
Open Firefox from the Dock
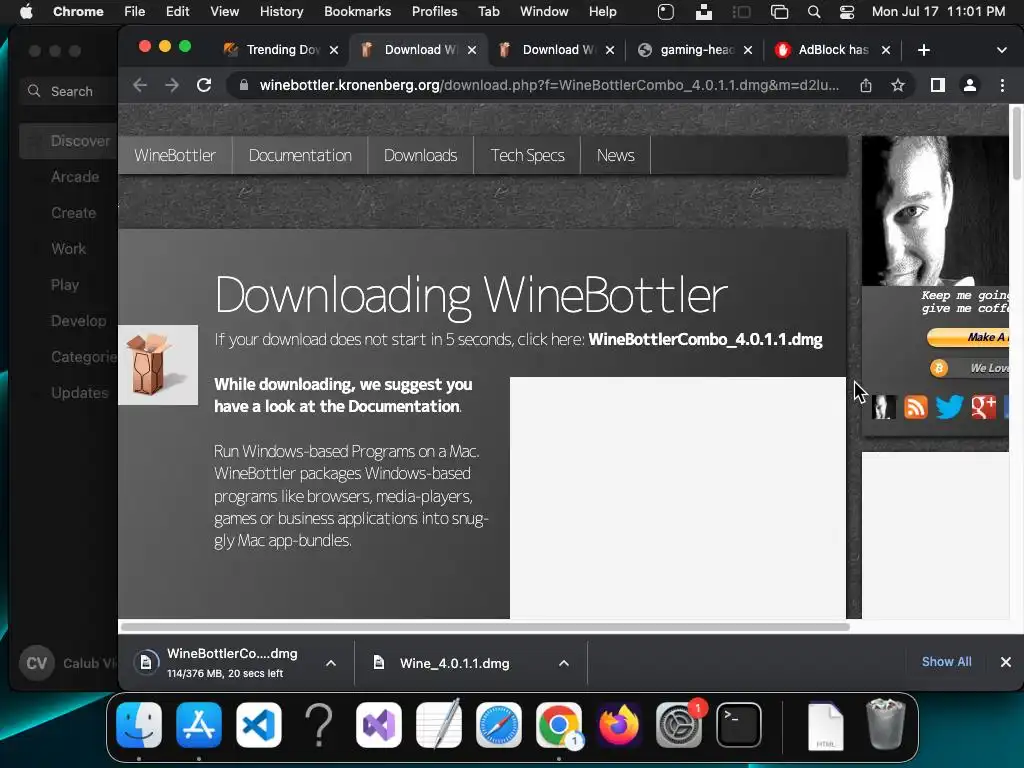(618, 725)
